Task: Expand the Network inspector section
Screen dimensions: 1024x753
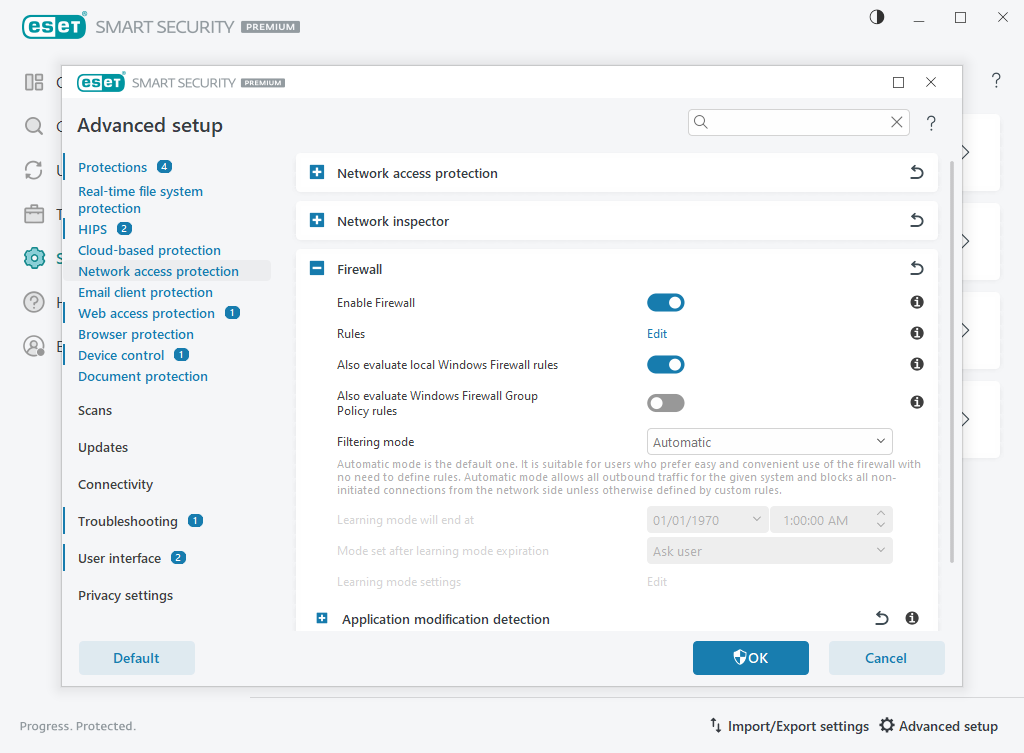Action: click(317, 221)
